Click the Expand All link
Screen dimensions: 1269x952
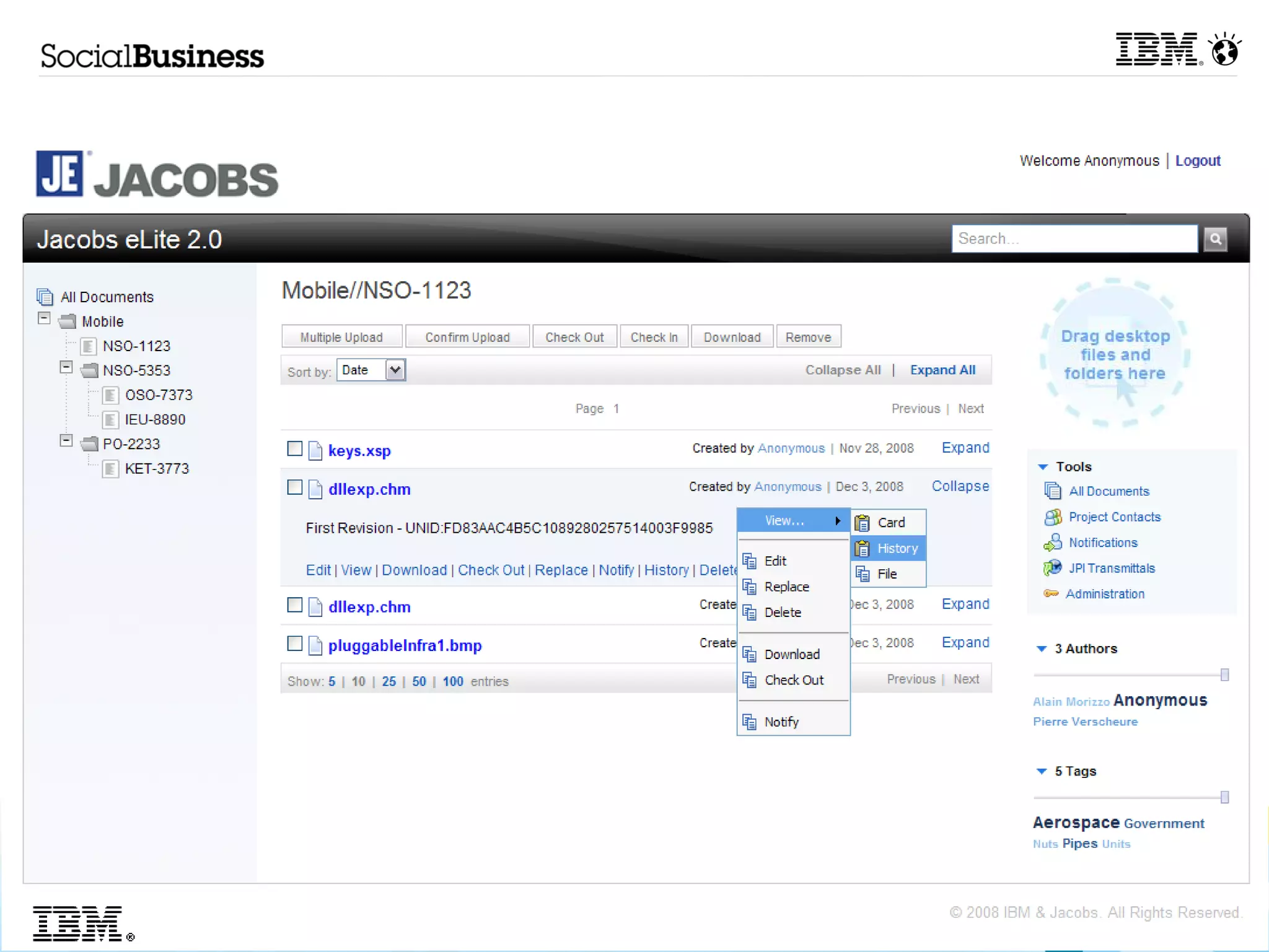[x=942, y=370]
